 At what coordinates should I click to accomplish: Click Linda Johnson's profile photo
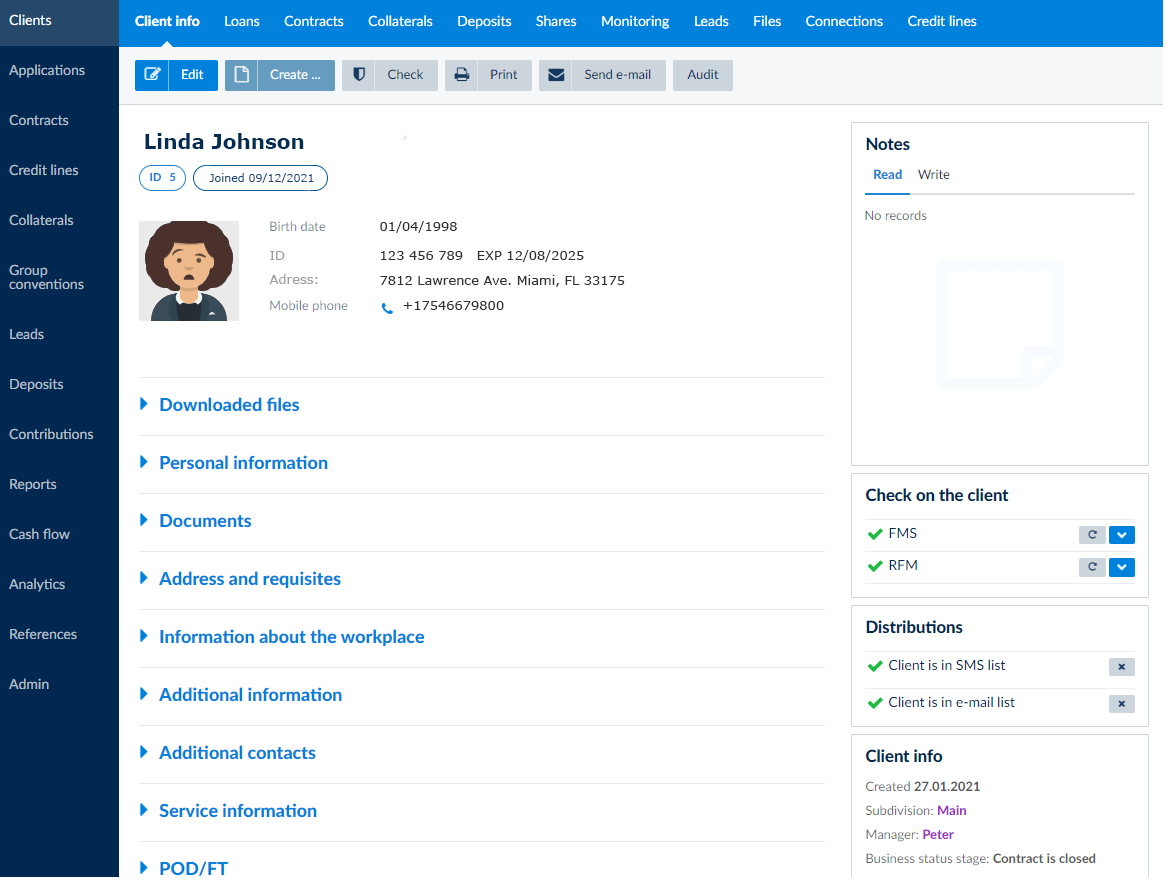tap(189, 271)
